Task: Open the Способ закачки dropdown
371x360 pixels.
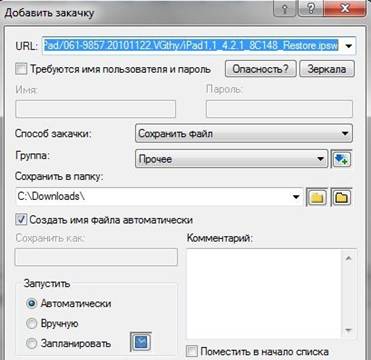Action: click(x=244, y=134)
